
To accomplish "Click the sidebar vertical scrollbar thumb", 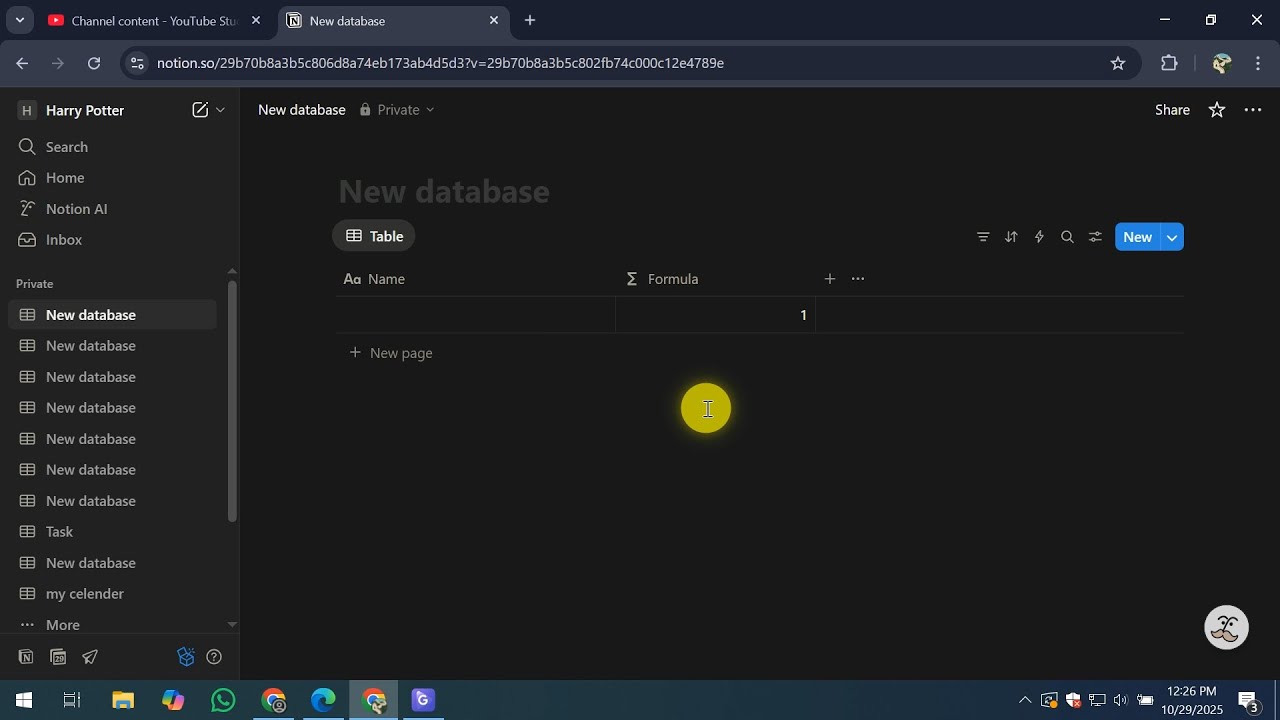I will pos(232,400).
